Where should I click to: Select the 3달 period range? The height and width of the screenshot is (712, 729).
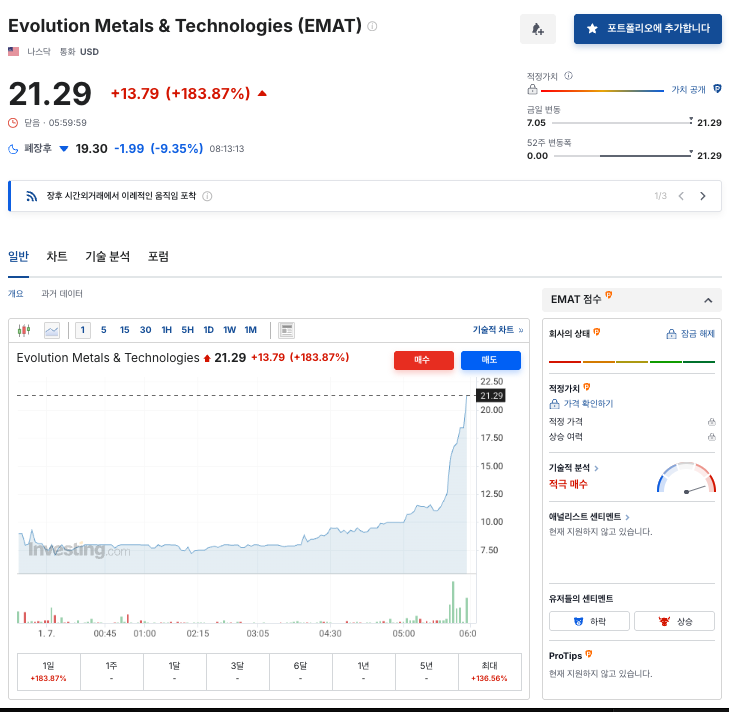click(238, 672)
